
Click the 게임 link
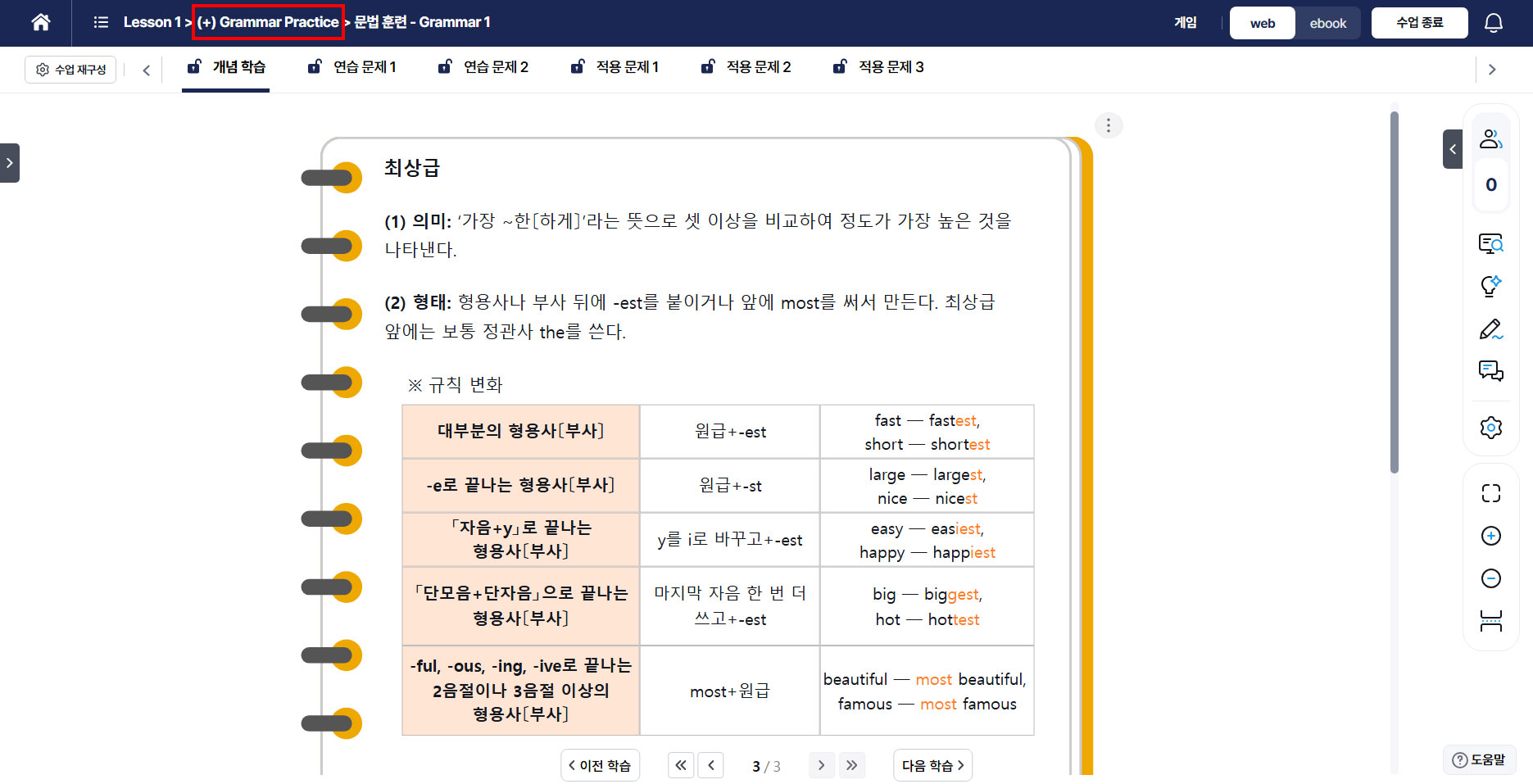1186,23
